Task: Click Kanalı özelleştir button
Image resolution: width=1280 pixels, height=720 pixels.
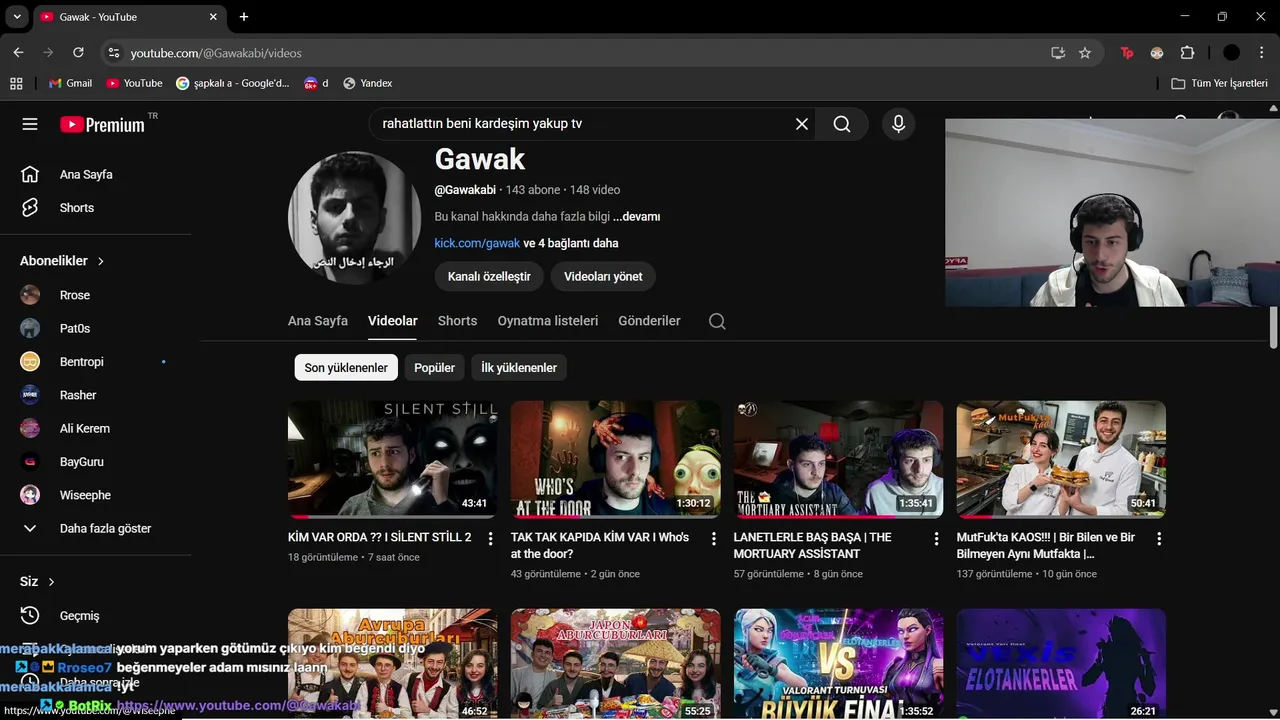Action: click(489, 276)
